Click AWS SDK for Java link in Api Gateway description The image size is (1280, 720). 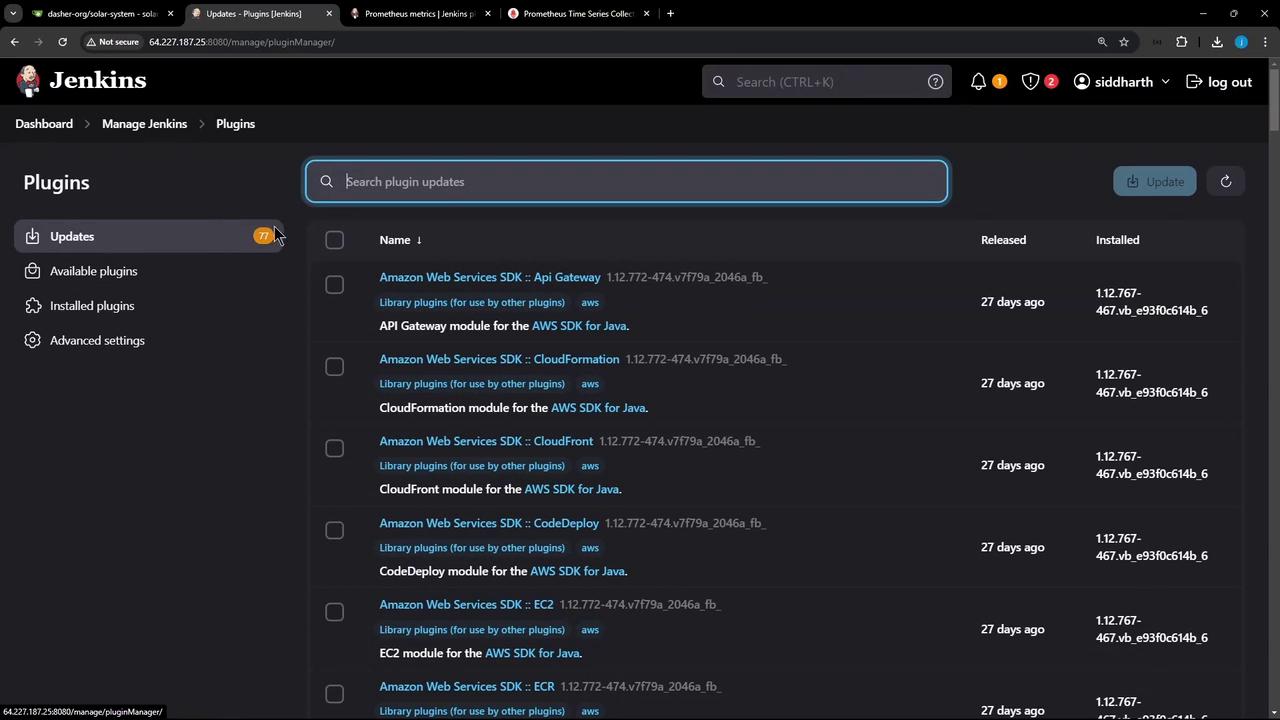click(x=579, y=326)
